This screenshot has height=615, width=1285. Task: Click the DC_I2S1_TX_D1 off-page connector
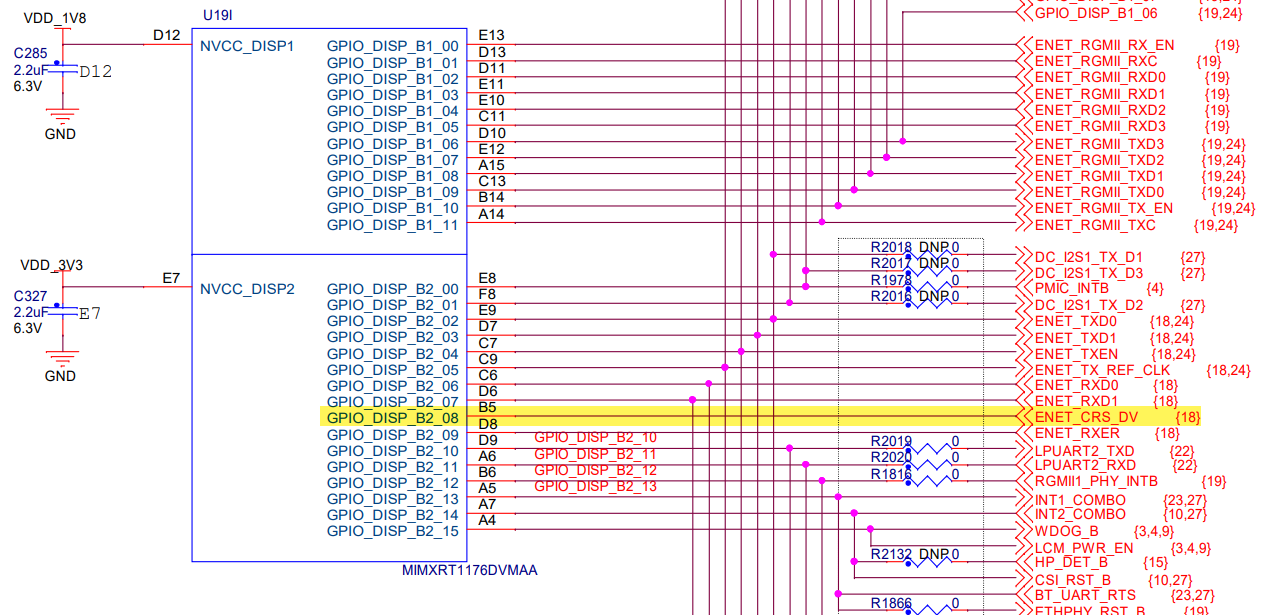pos(1023,257)
